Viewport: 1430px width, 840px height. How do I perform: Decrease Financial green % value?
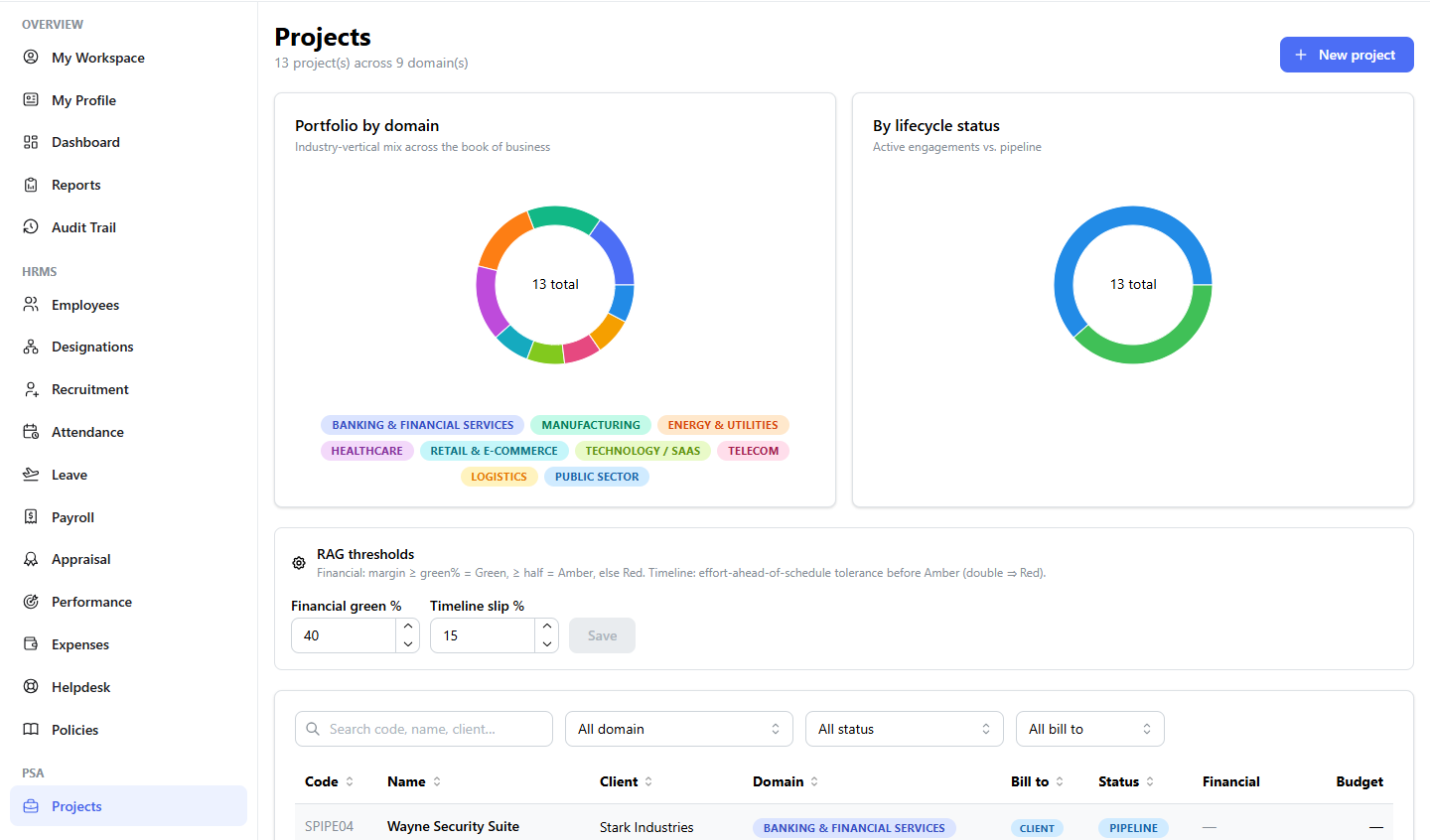tap(408, 644)
